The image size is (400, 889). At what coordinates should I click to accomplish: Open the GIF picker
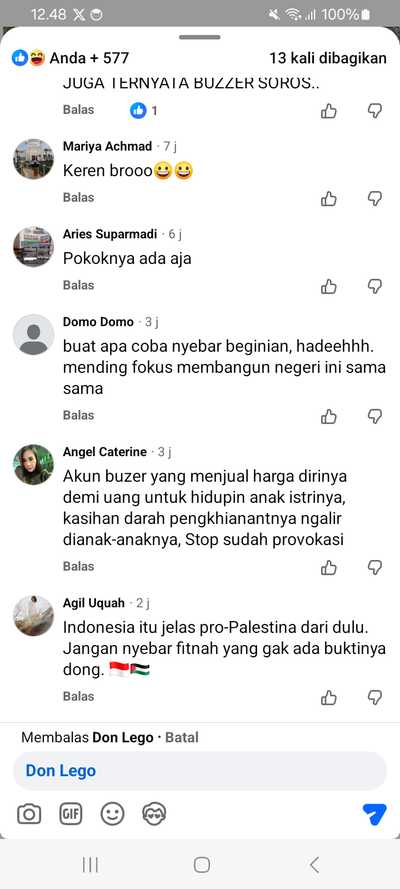tap(71, 815)
